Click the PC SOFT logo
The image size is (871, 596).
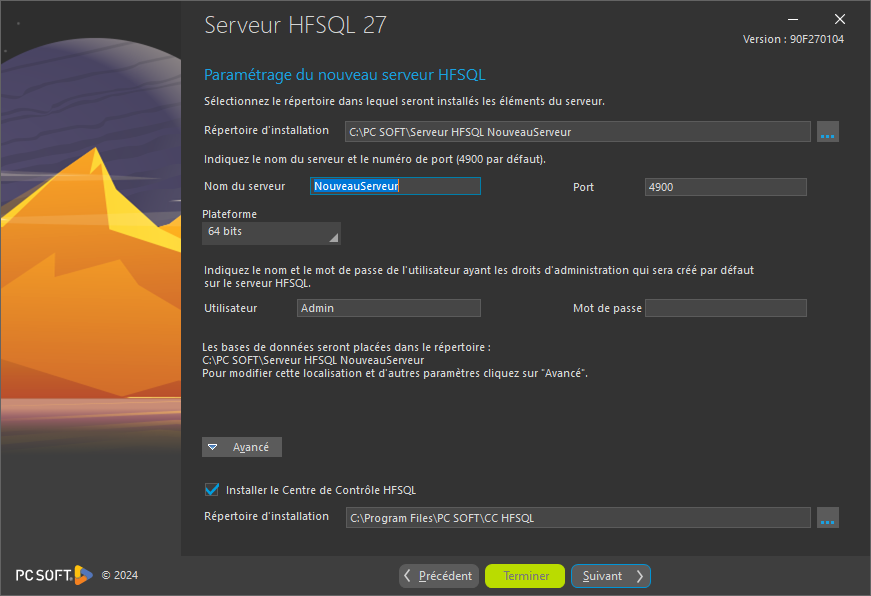coord(54,575)
